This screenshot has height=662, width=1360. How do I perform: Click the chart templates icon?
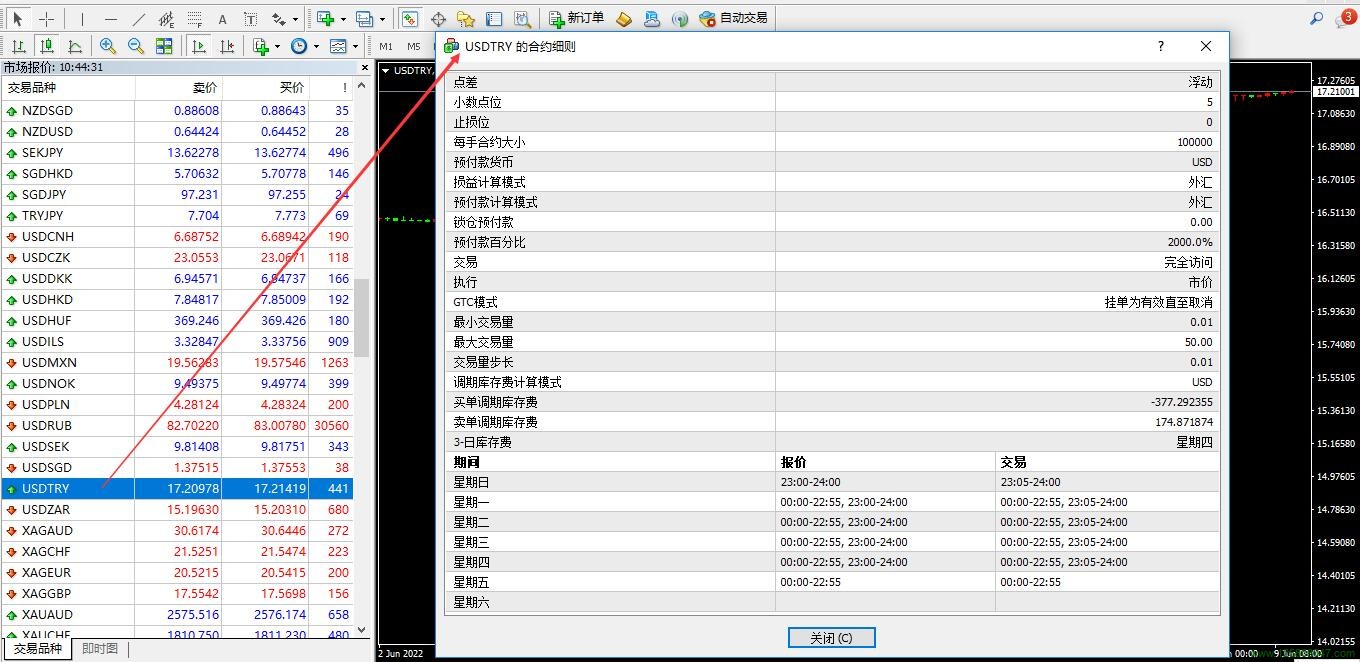[337, 46]
